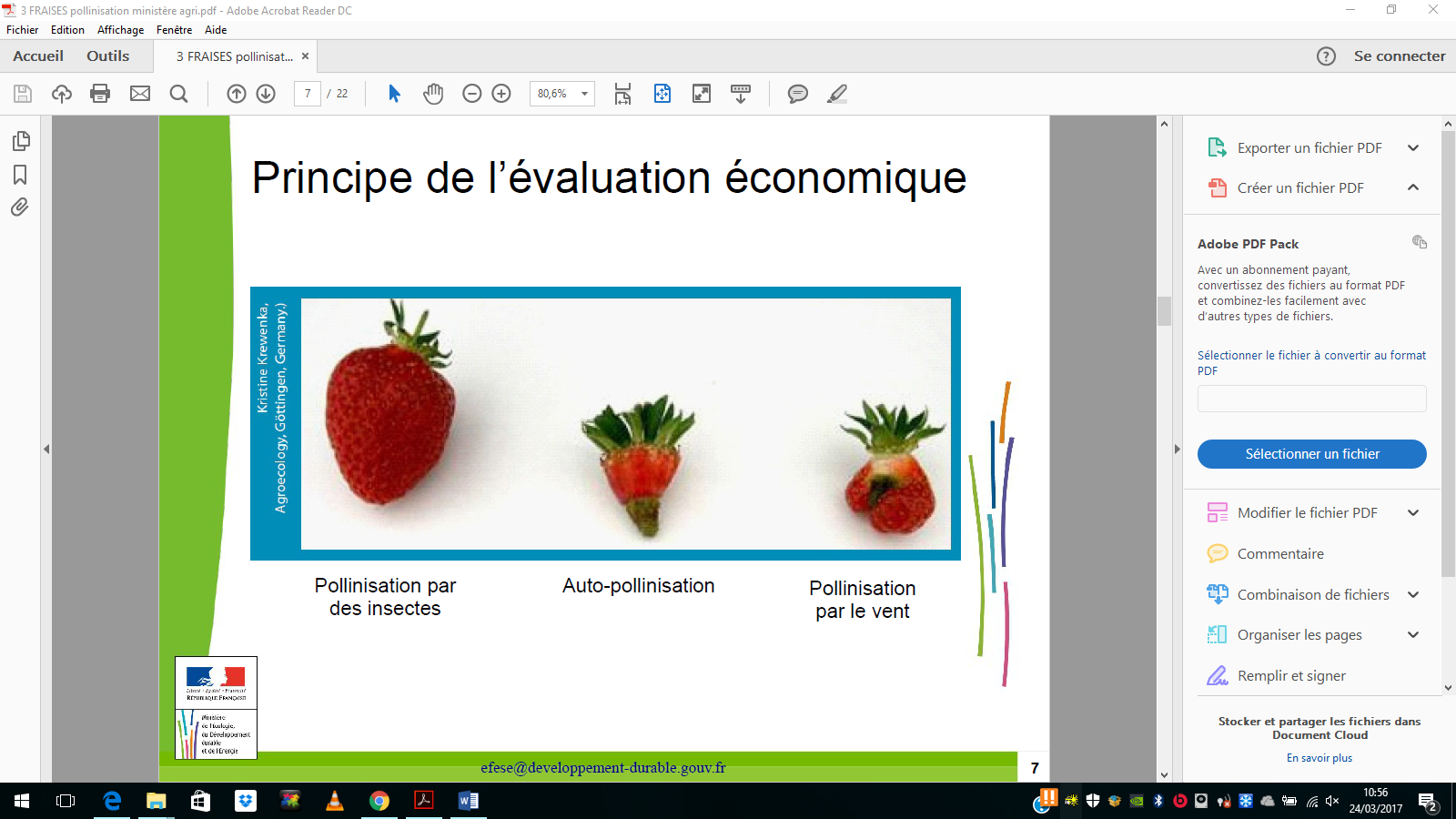Open the Affichage menu
Image resolution: width=1456 pixels, height=819 pixels.
pos(120,30)
